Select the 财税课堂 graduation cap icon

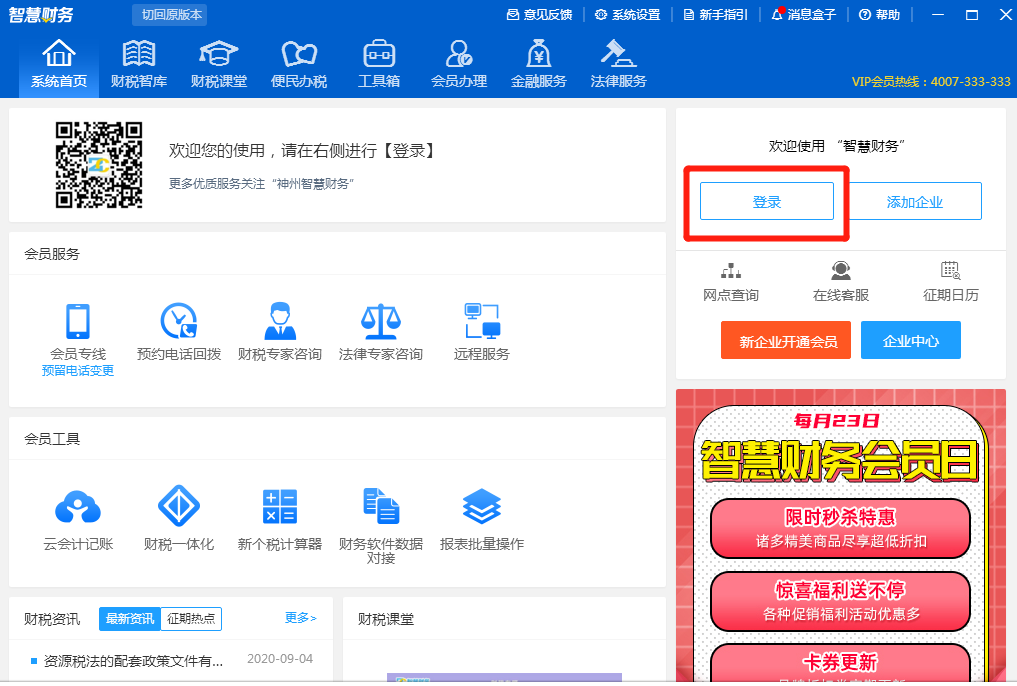pos(217,62)
